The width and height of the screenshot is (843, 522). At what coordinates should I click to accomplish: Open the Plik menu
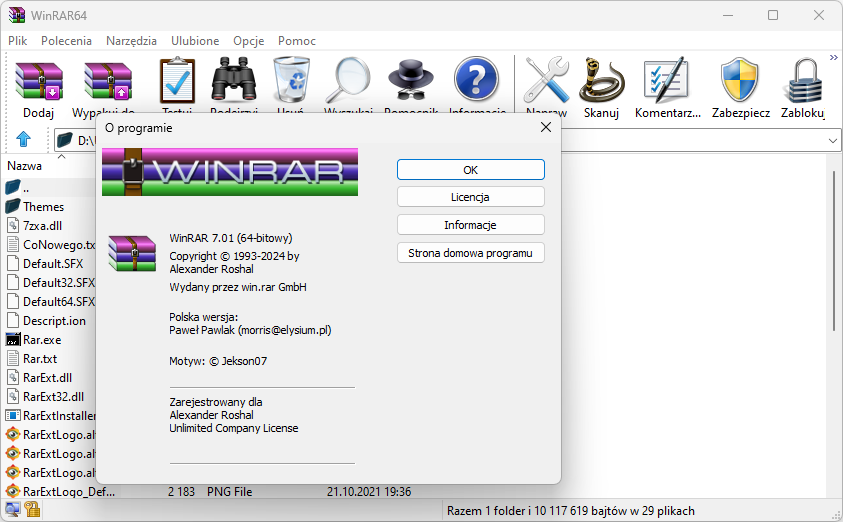[17, 41]
